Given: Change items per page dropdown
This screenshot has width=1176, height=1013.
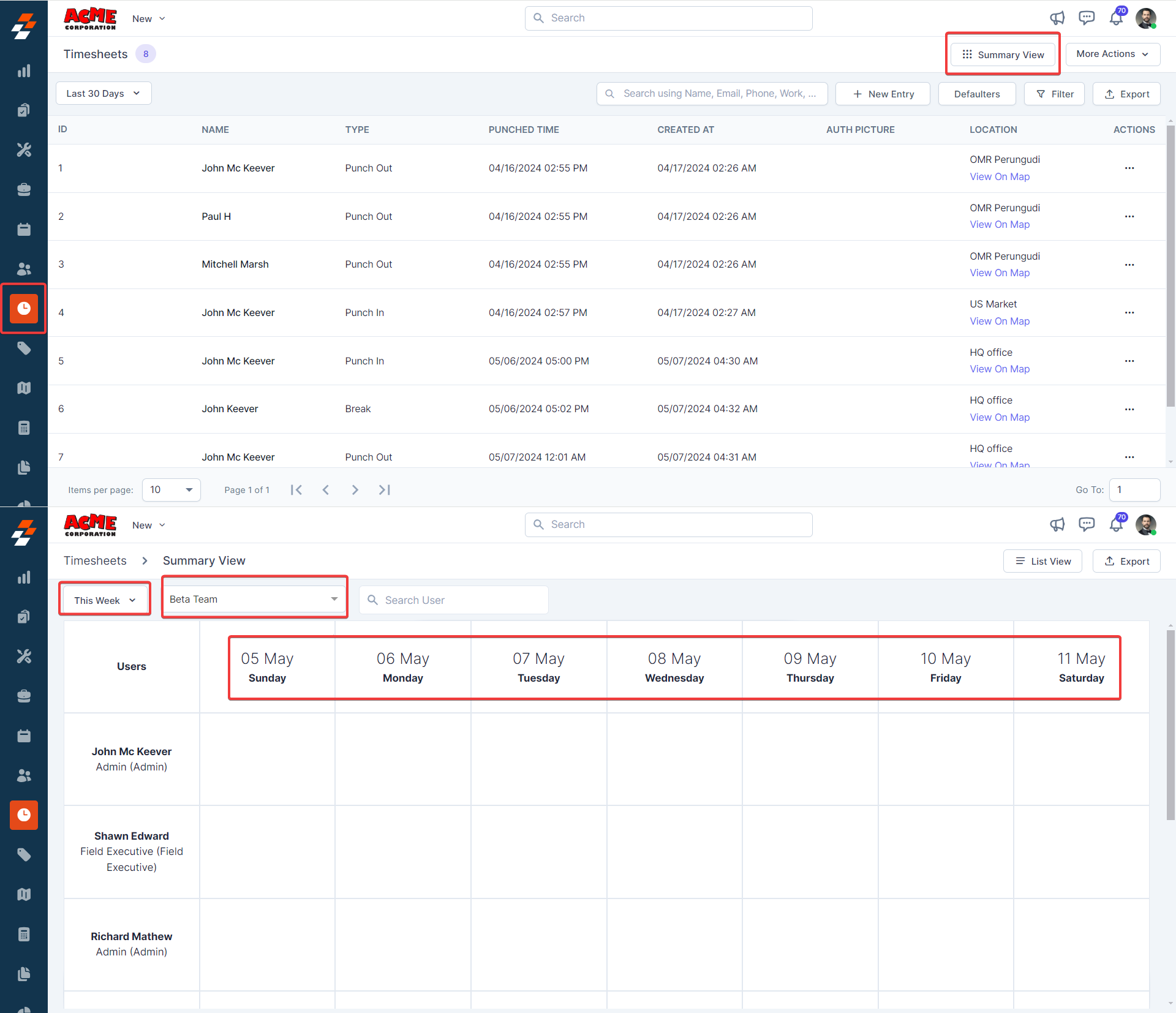Looking at the screenshot, I should point(171,490).
